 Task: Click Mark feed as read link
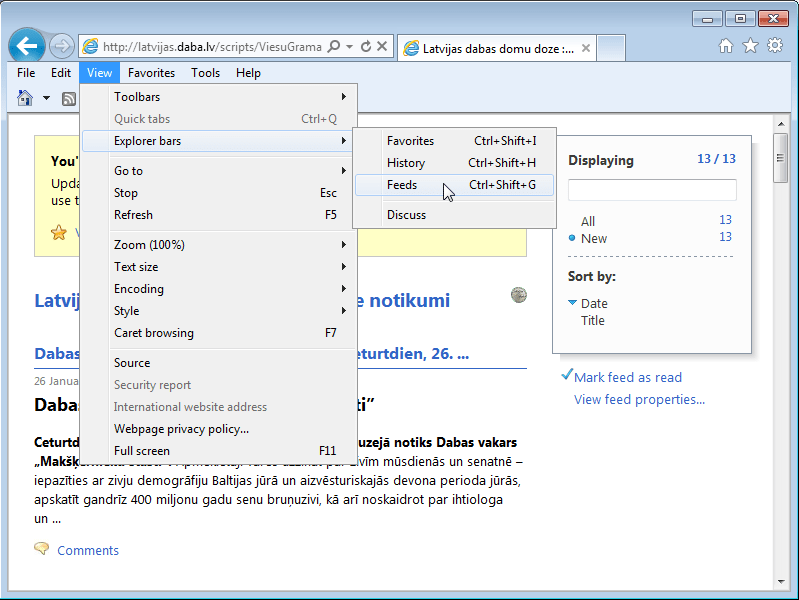tap(628, 378)
